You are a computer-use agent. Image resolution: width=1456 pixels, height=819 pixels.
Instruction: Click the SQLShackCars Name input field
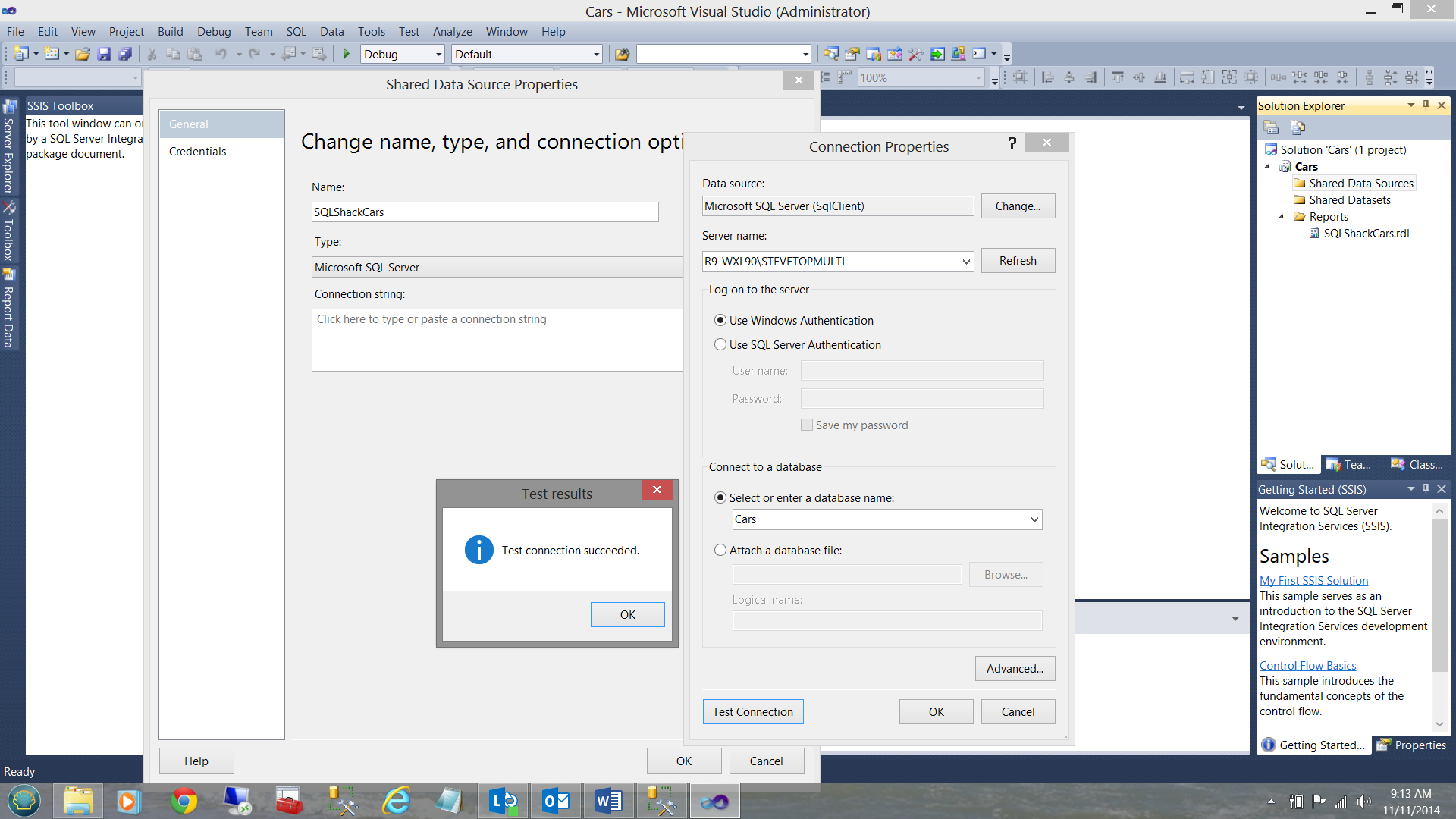click(485, 212)
